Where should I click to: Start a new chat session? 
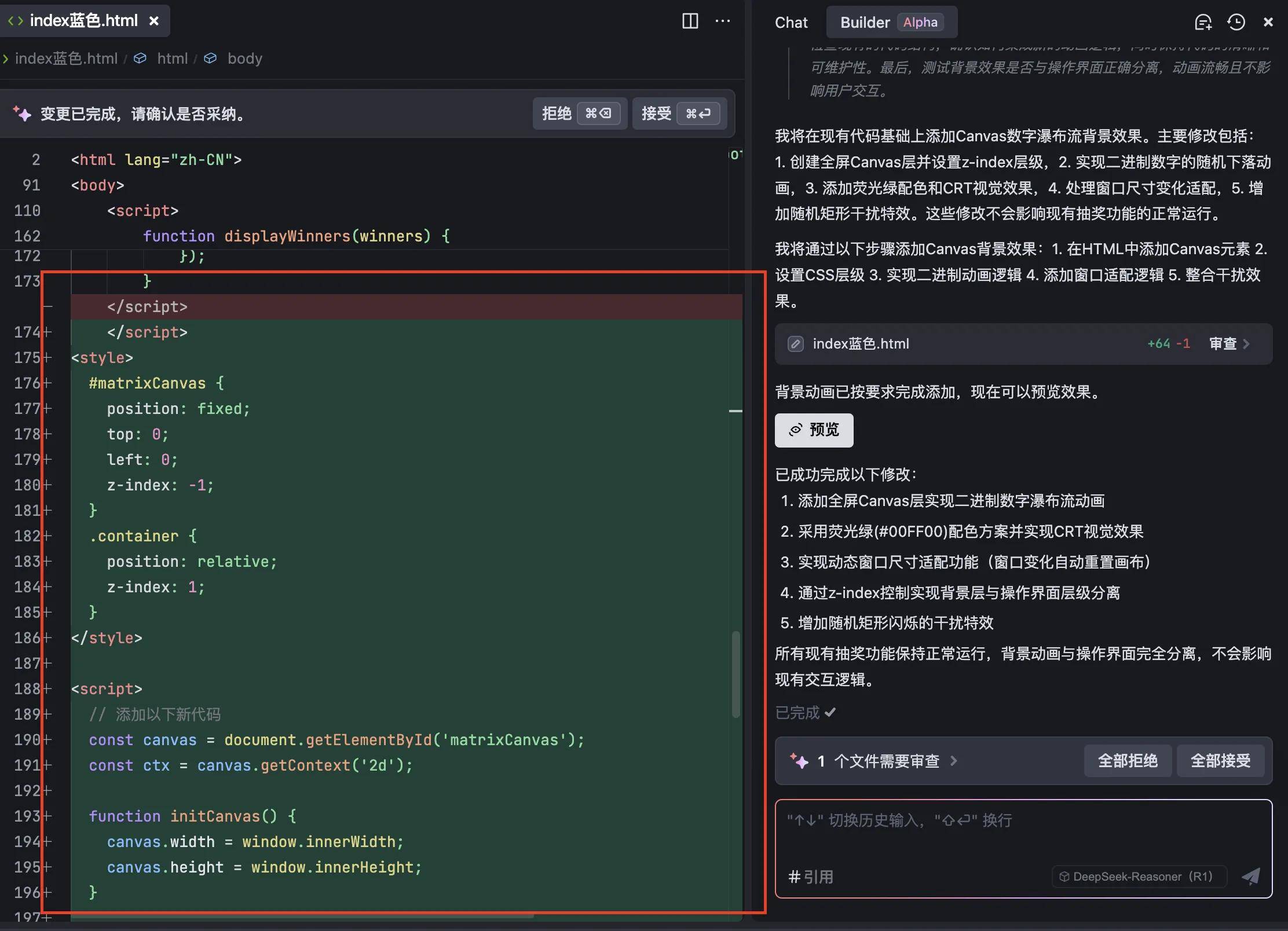1203,22
